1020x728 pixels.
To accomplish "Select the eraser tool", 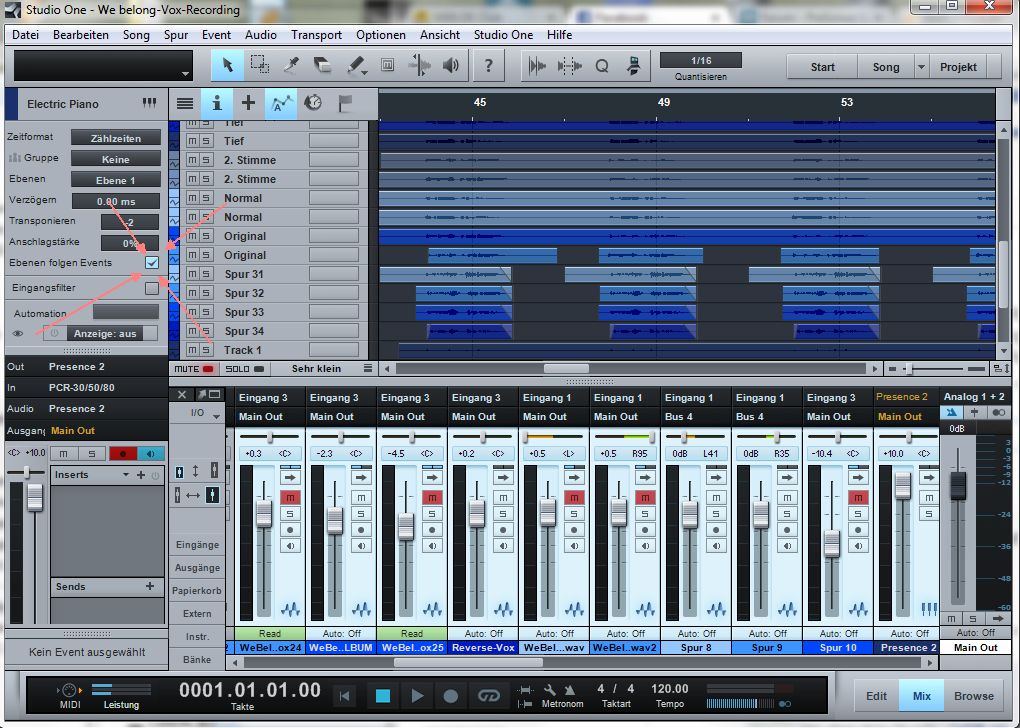I will 323,66.
